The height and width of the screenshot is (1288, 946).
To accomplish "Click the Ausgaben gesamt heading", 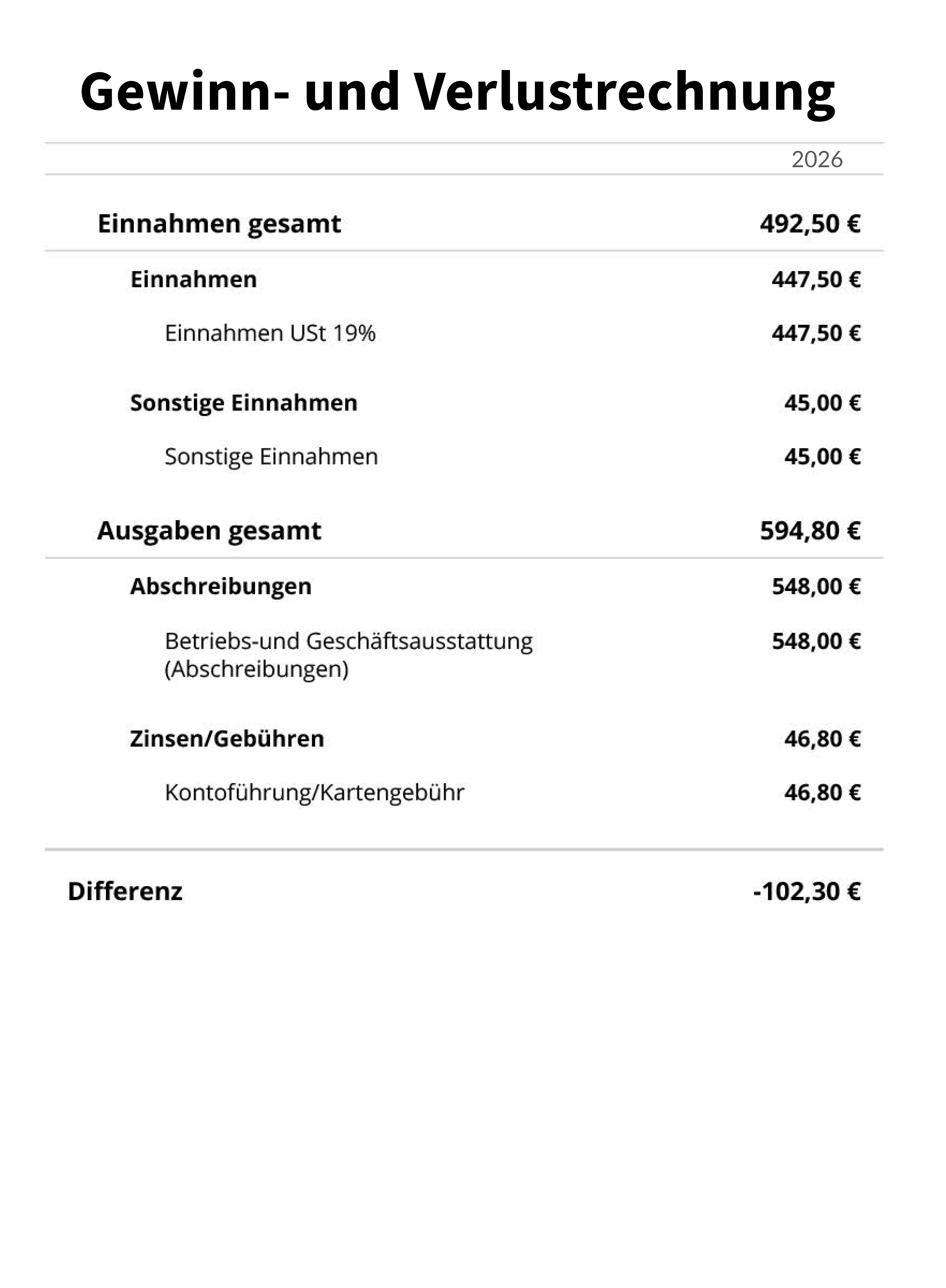I will [209, 531].
